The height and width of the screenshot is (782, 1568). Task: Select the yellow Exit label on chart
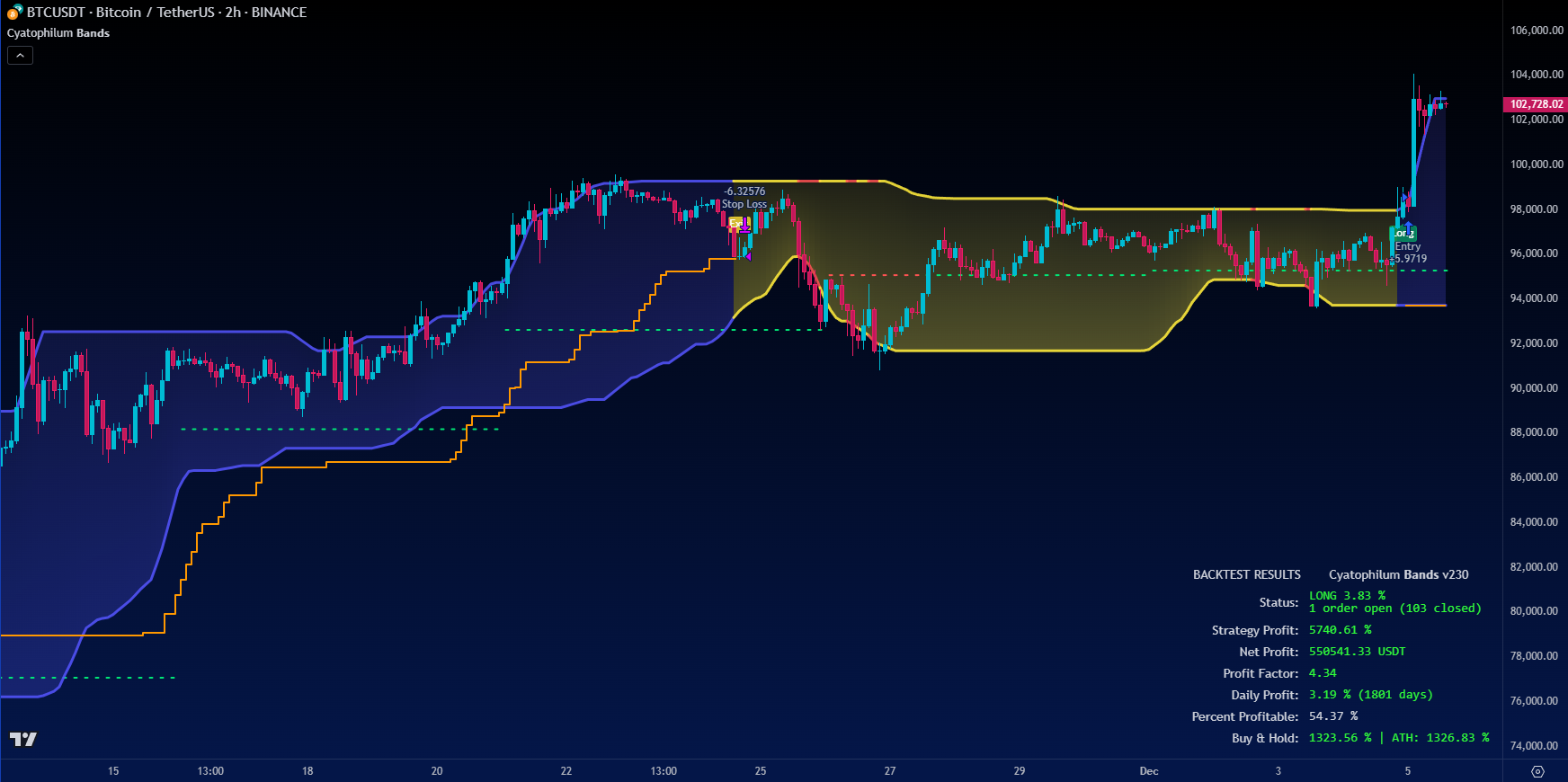[x=739, y=225]
